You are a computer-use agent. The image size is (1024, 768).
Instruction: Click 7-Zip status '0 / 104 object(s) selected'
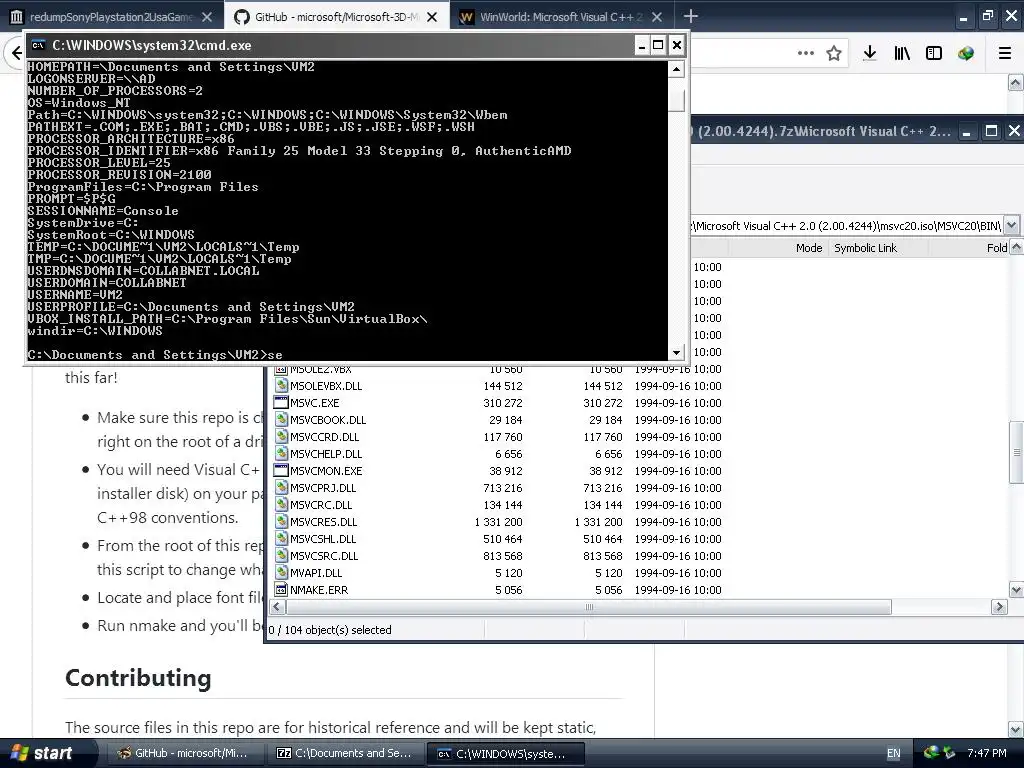click(330, 630)
